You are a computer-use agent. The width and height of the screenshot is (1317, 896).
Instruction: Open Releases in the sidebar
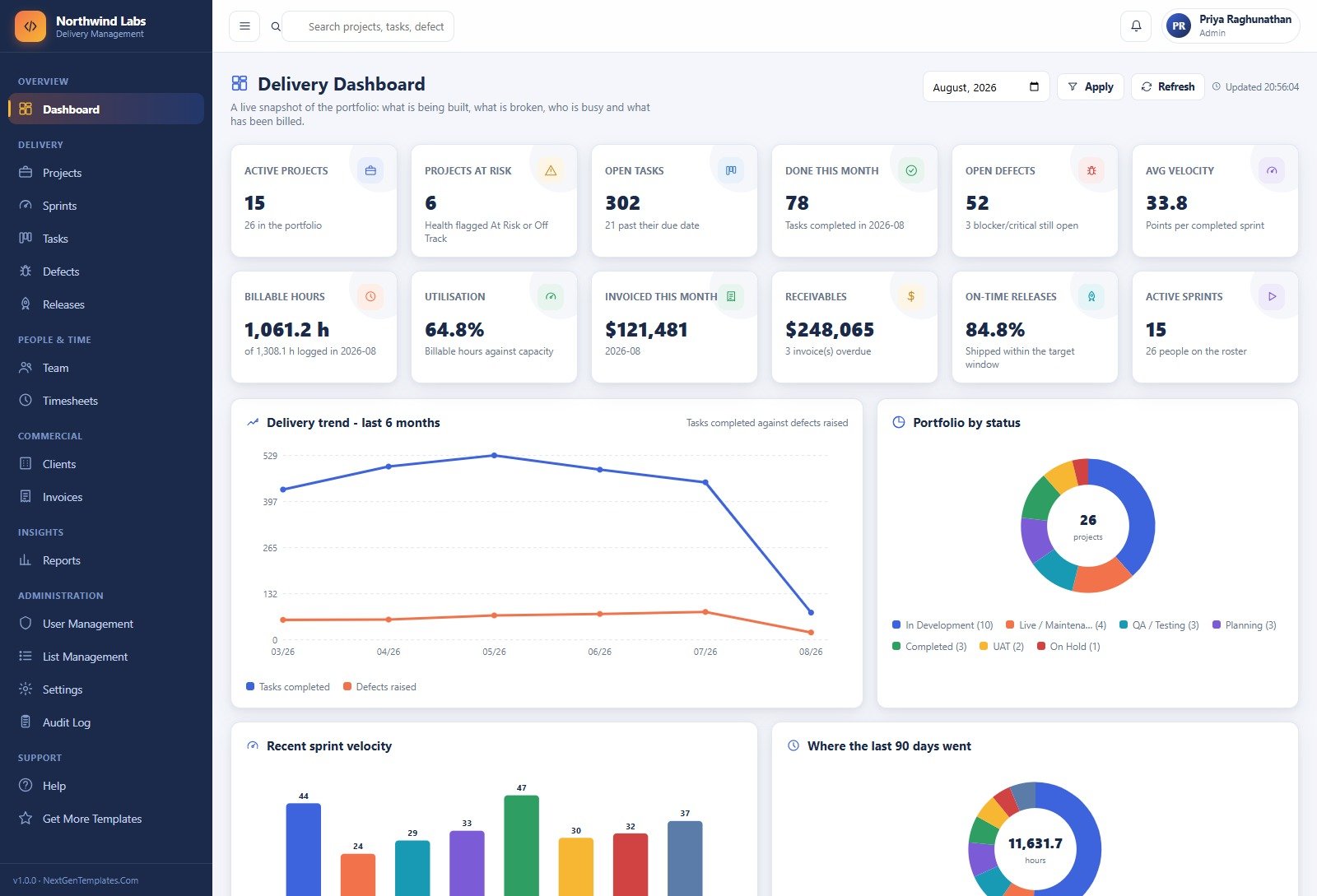point(106,304)
